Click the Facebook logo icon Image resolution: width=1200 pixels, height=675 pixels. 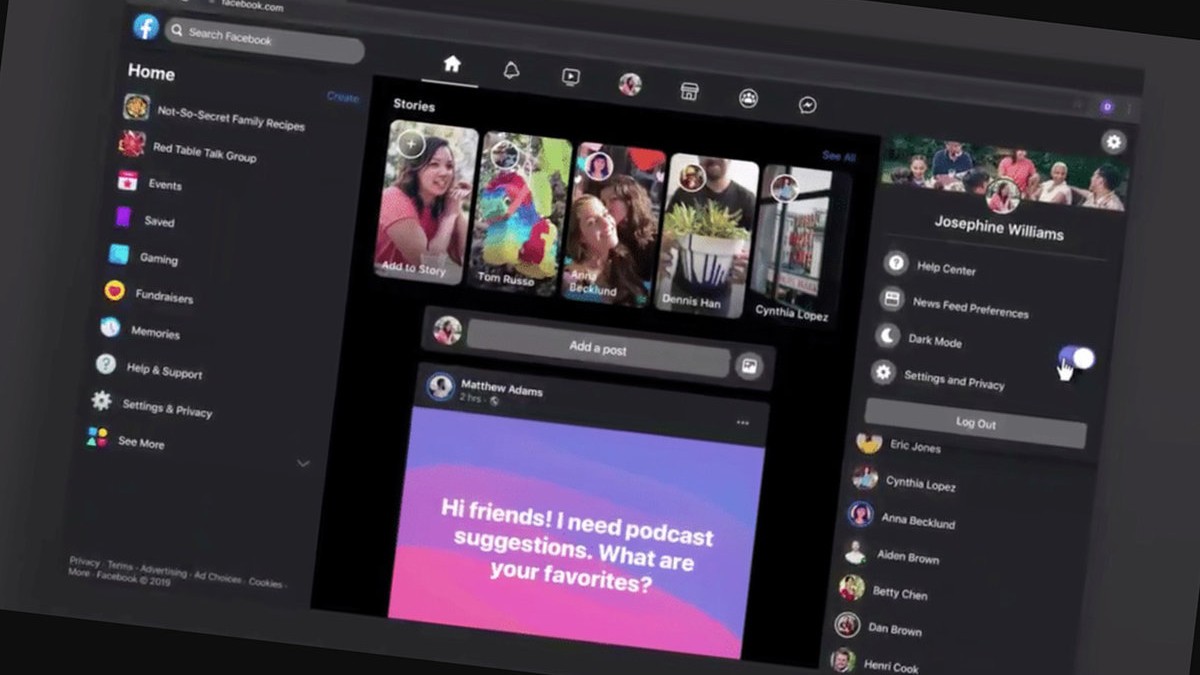pyautogui.click(x=146, y=27)
